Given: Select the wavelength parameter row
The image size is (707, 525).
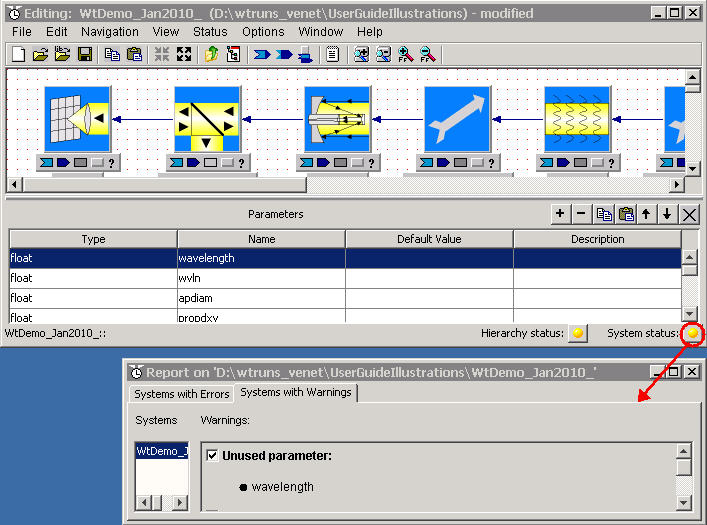Looking at the screenshot, I should click(345, 258).
